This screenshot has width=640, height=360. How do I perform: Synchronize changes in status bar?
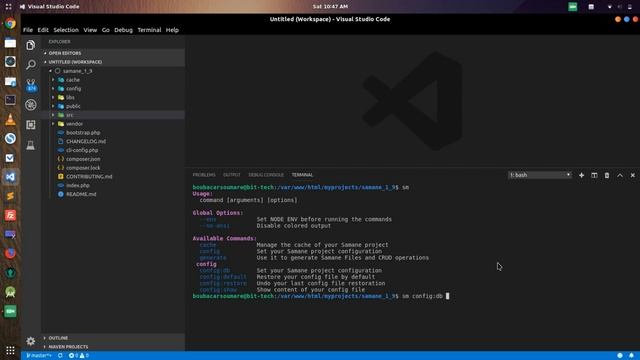coord(60,356)
